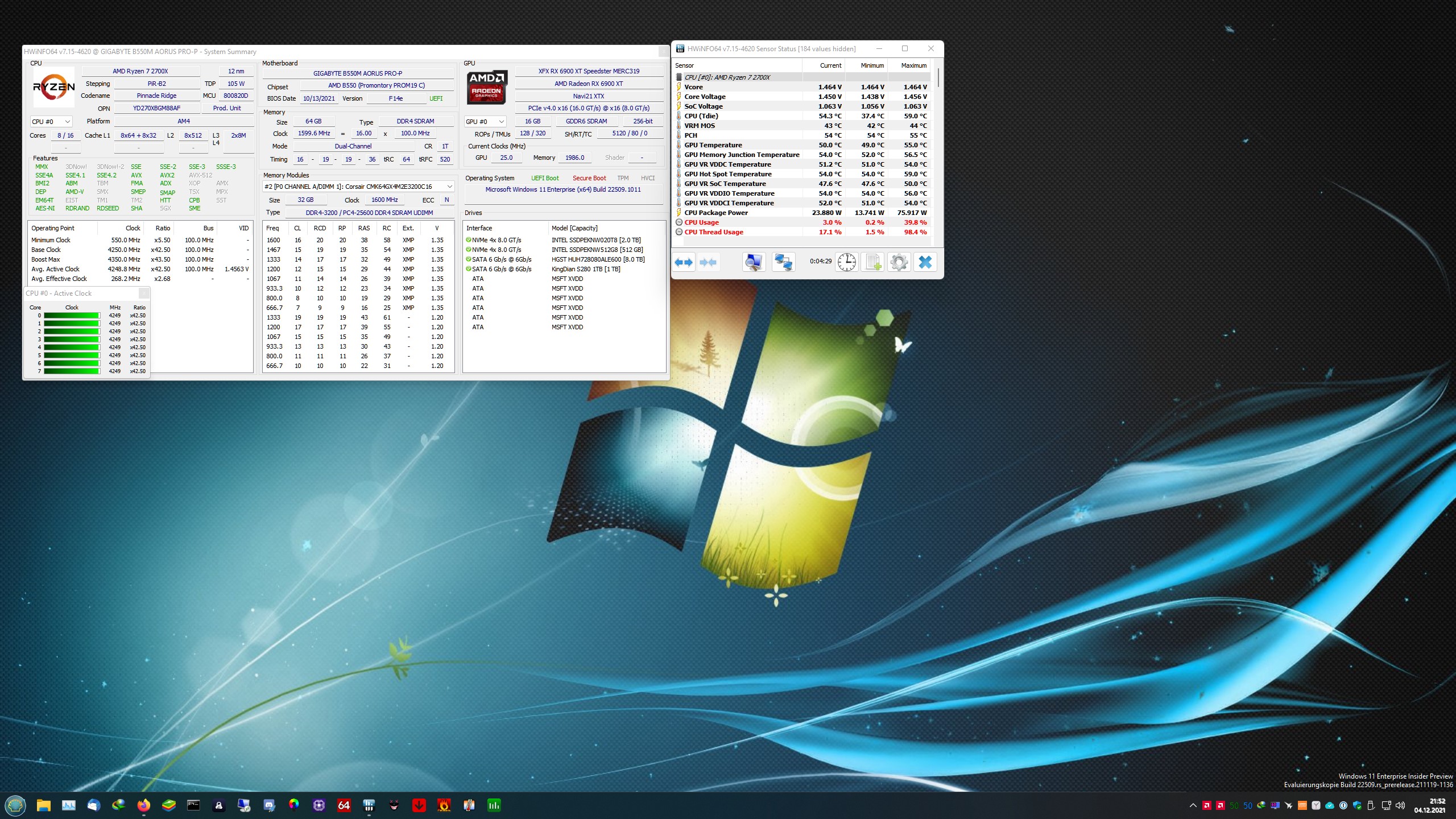Open remote monitoring with the networked-computers icon

point(783,262)
